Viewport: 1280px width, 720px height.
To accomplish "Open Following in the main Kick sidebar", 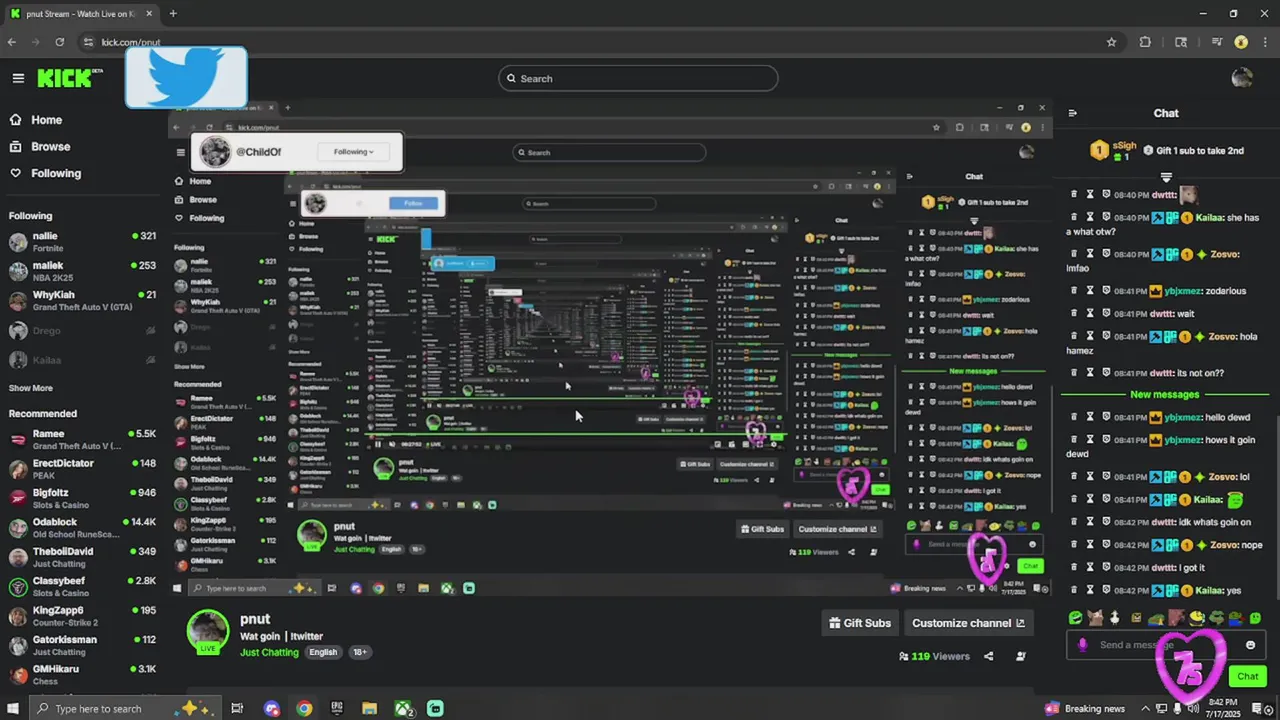I will (46, 173).
